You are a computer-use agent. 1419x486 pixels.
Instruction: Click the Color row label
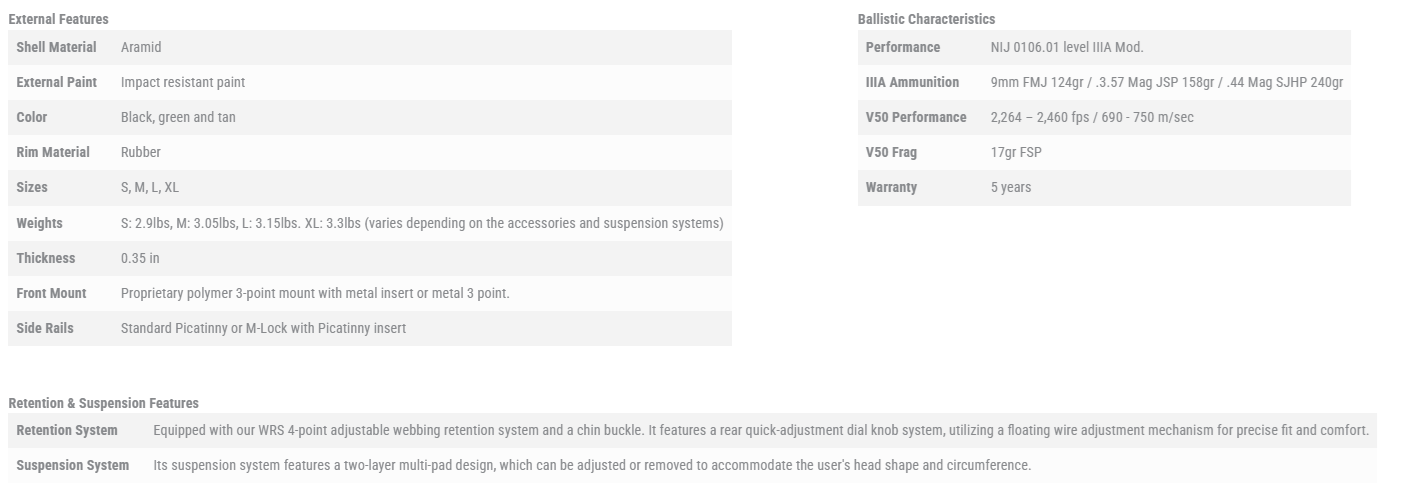coord(32,117)
